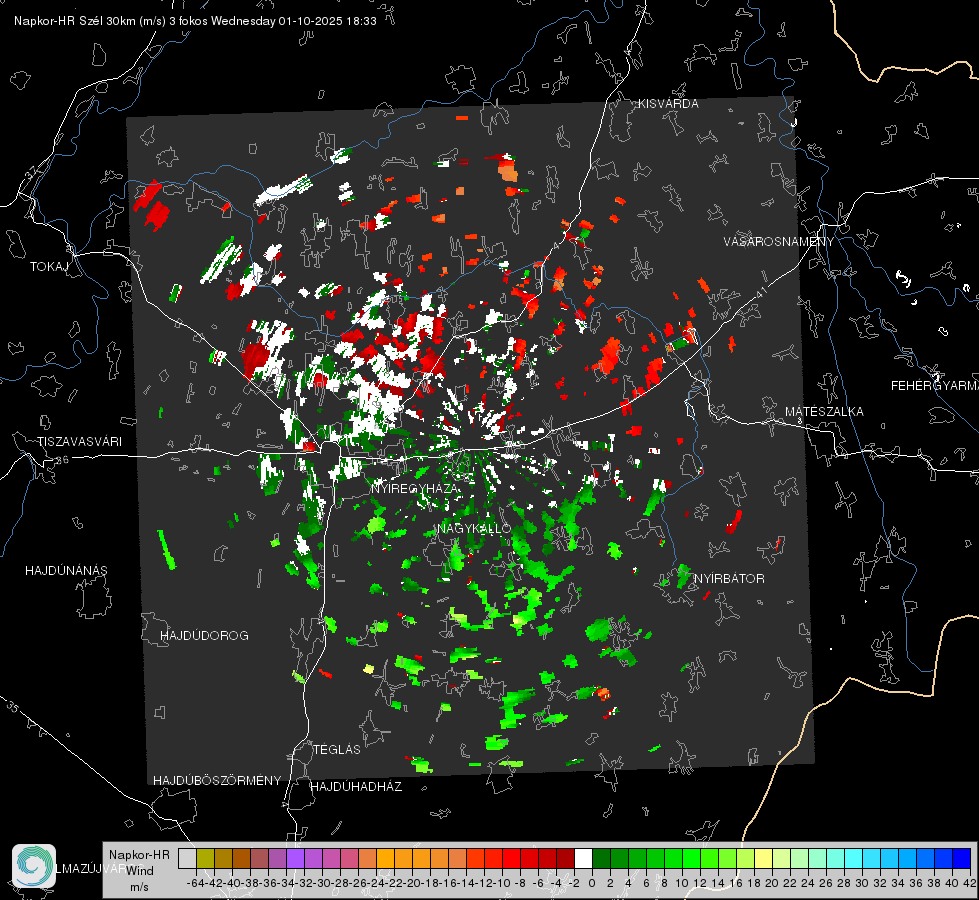Click the NYÍREGYHÁZA city label
Viewport: 979px width, 900px height.
tap(415, 488)
